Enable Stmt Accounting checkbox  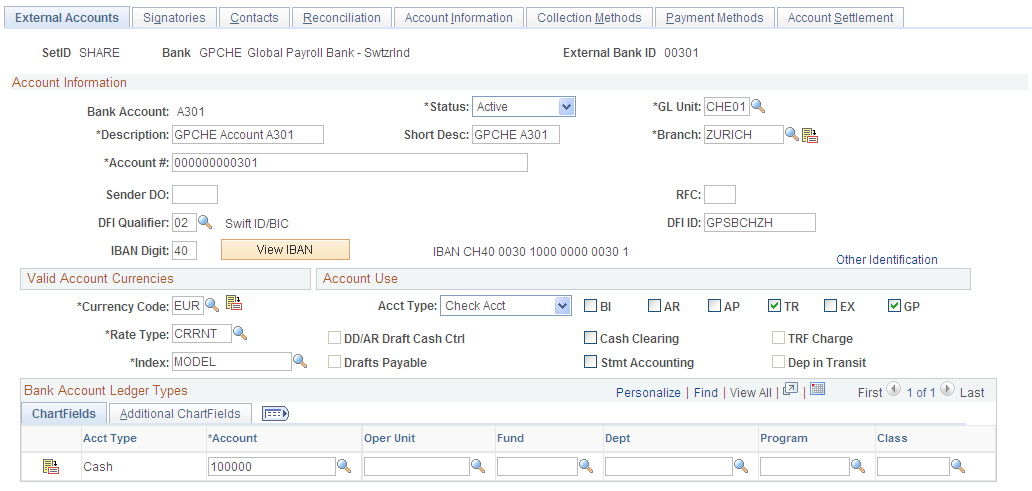pyautogui.click(x=590, y=362)
